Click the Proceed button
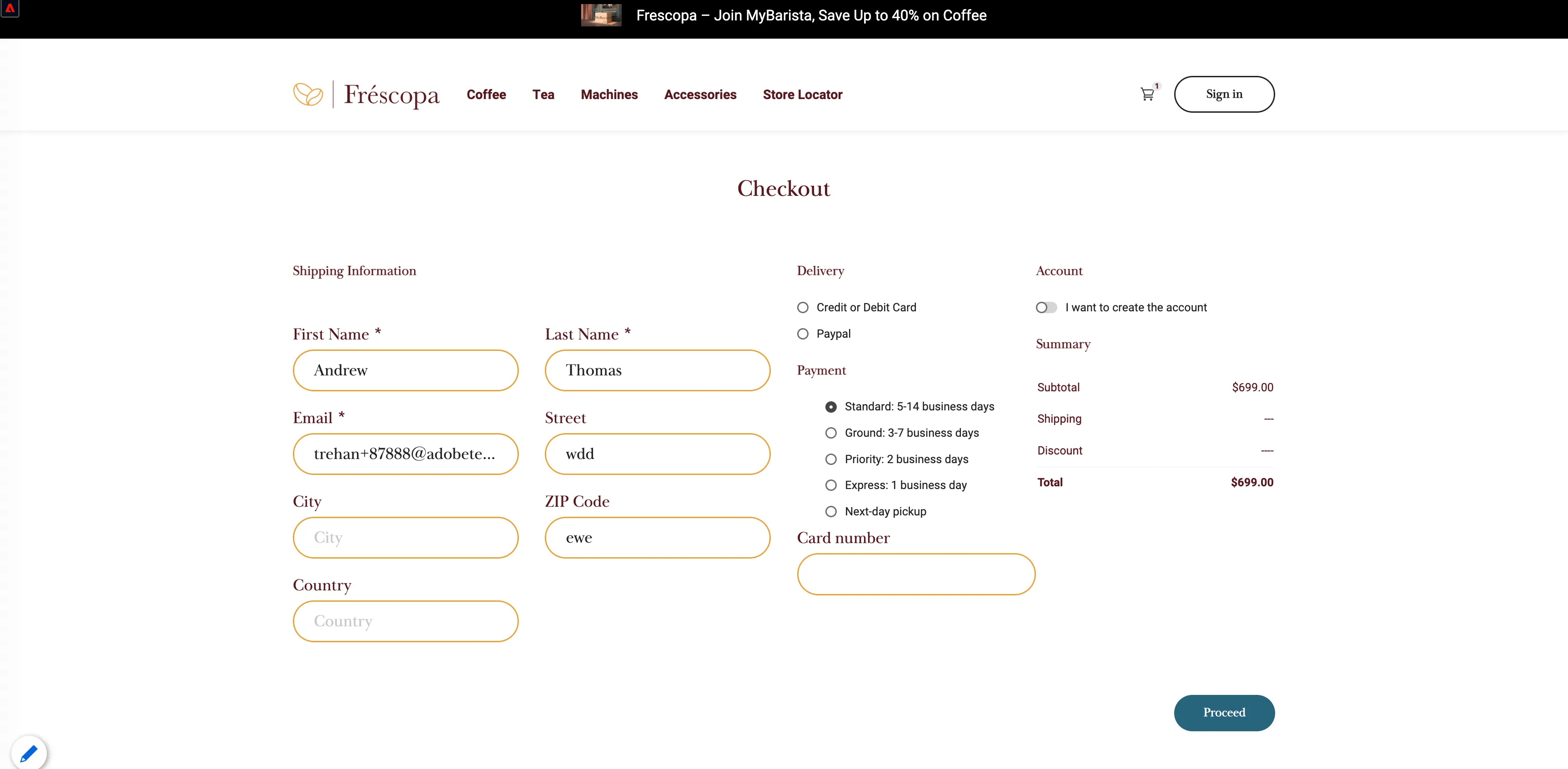Viewport: 1568px width, 769px height. tap(1224, 713)
